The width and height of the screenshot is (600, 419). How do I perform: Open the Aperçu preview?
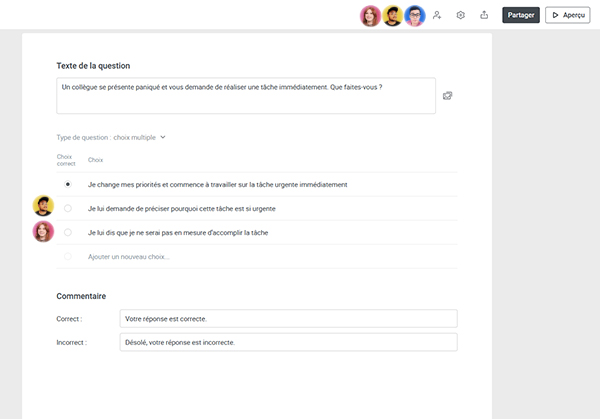click(567, 15)
